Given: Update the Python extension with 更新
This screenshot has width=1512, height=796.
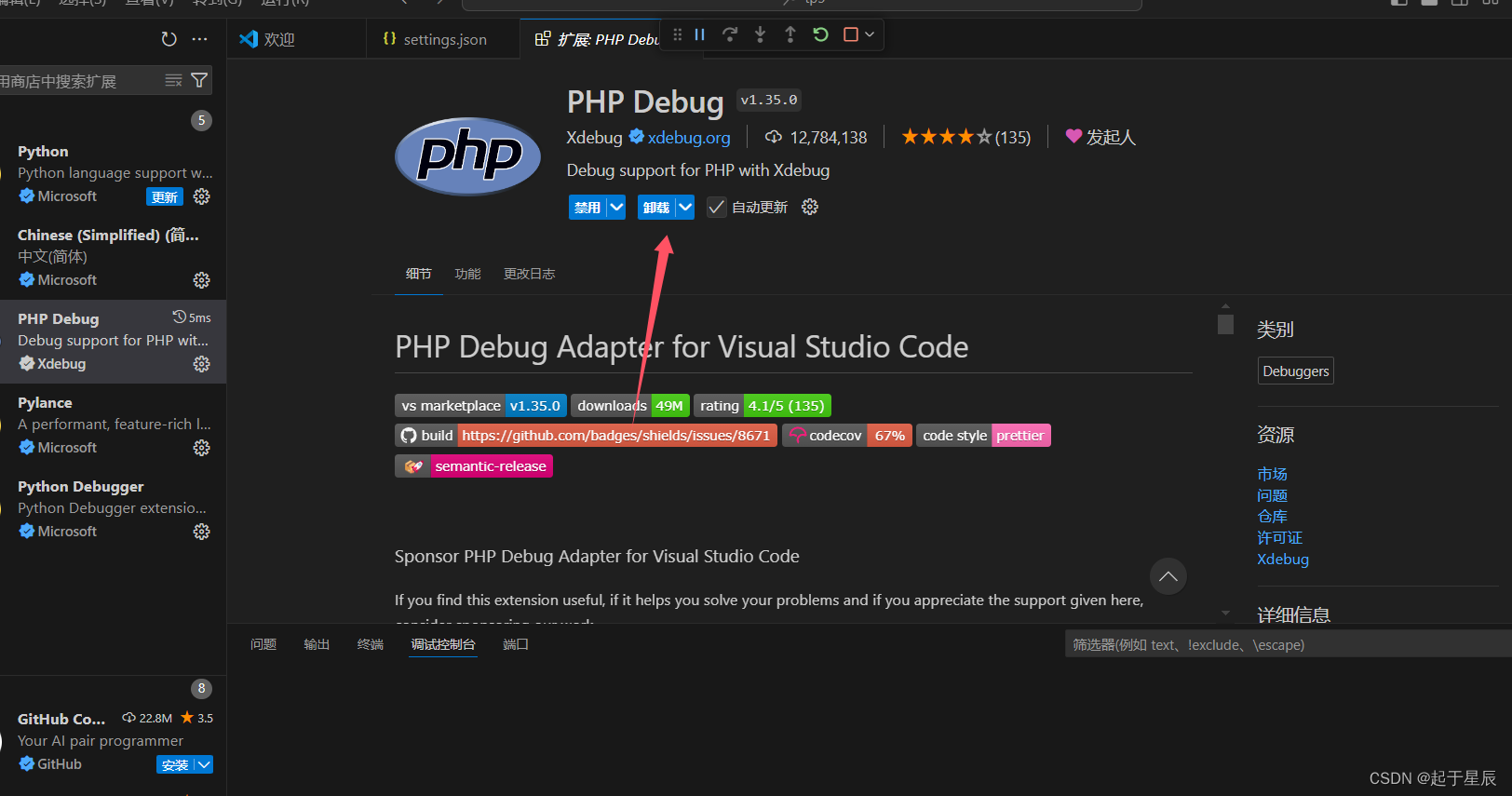Looking at the screenshot, I should 165,196.
